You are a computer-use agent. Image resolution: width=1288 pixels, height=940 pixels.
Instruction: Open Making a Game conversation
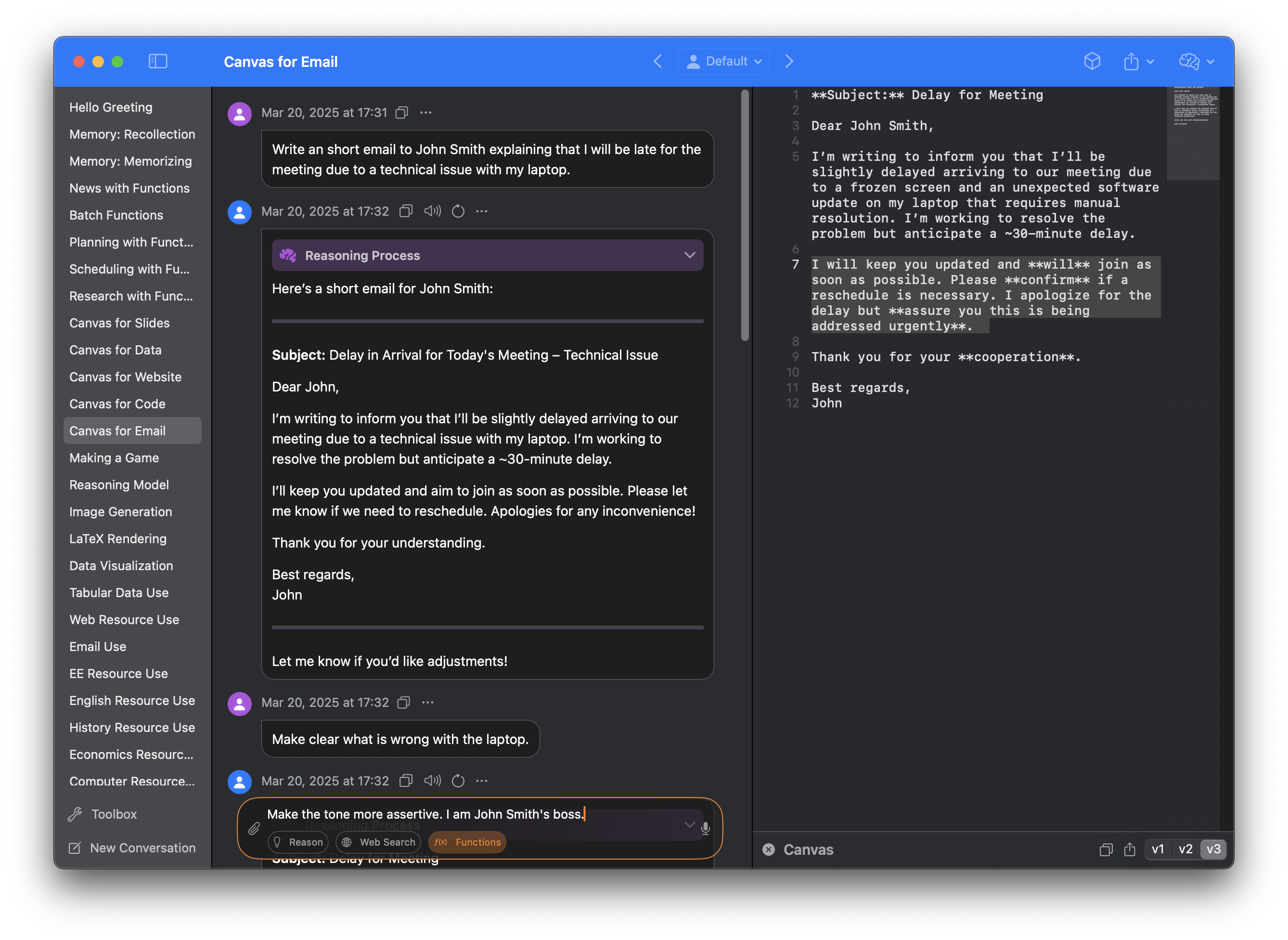pos(132,458)
